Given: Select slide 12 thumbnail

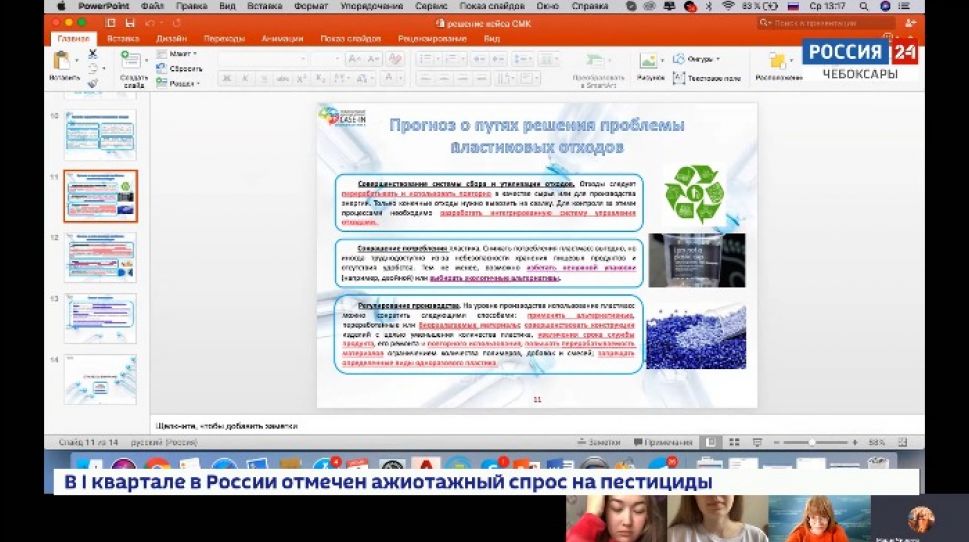Looking at the screenshot, I should [x=100, y=258].
